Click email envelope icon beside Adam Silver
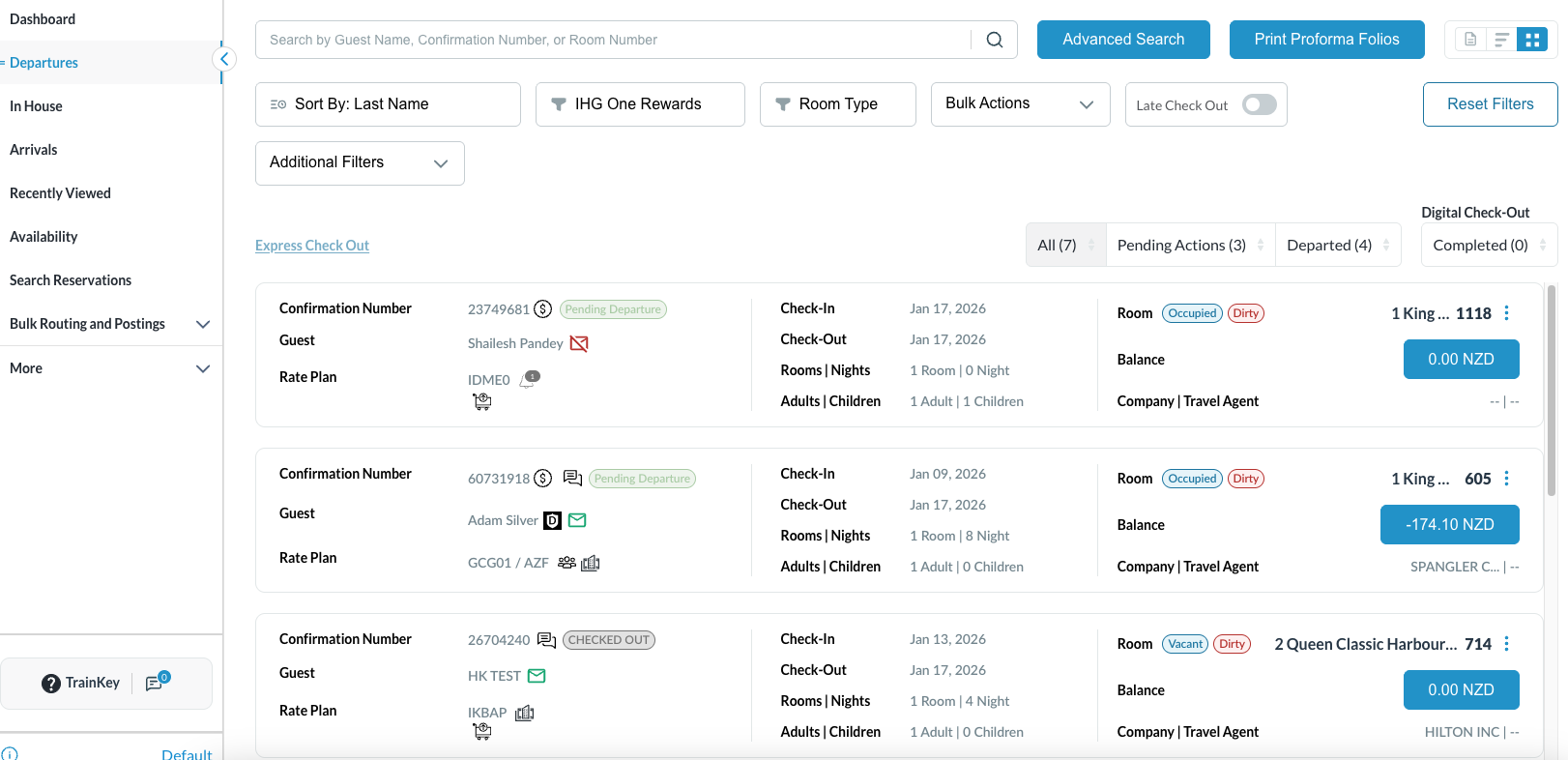1568x760 pixels. coord(577,520)
